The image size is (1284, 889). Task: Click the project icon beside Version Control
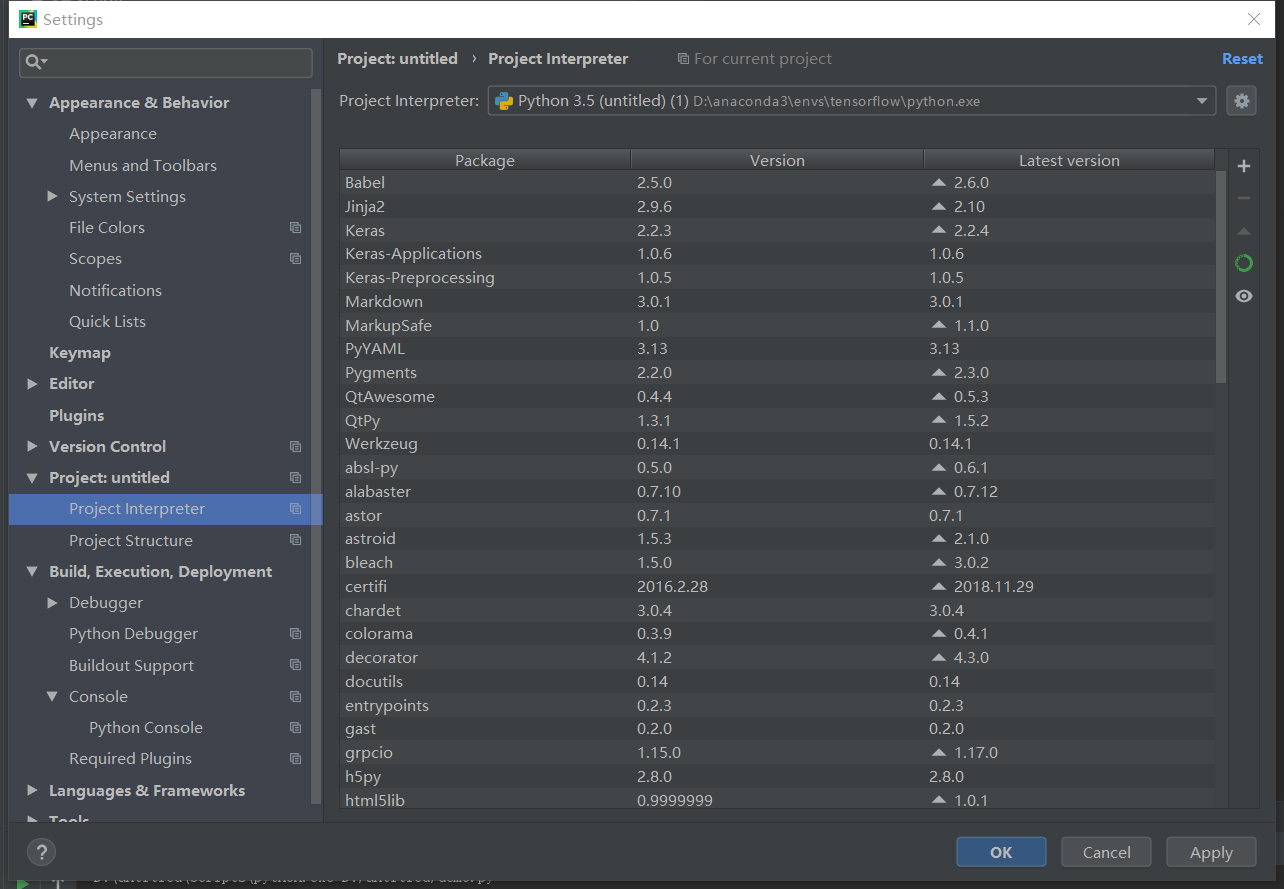295,447
